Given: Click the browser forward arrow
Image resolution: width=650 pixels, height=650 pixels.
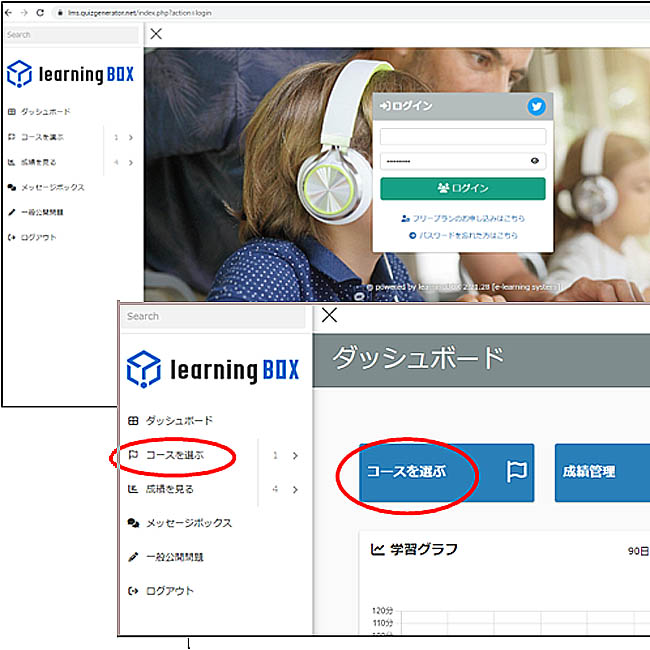Looking at the screenshot, I should coord(24,13).
